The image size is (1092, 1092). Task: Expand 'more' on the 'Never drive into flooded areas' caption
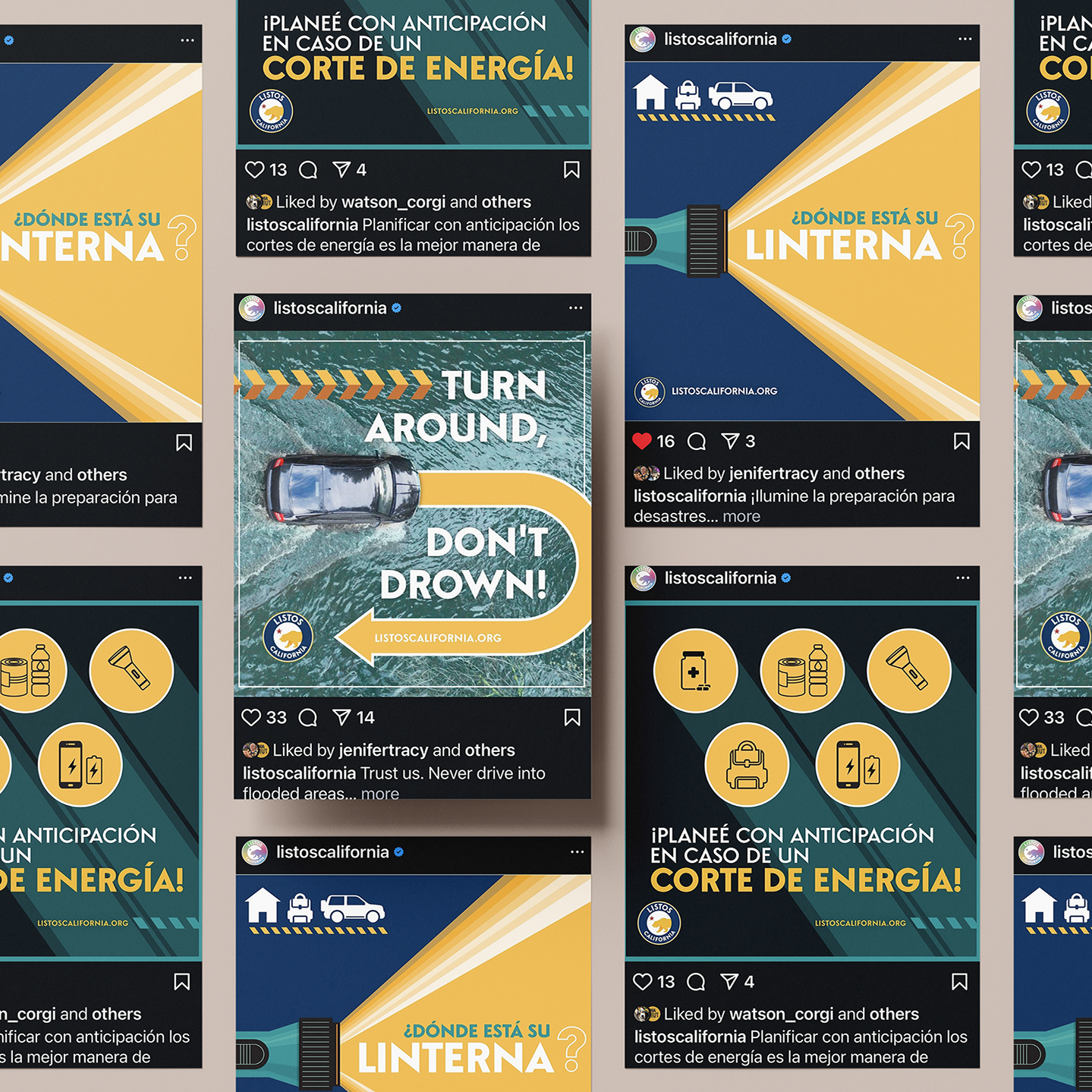pyautogui.click(x=380, y=793)
